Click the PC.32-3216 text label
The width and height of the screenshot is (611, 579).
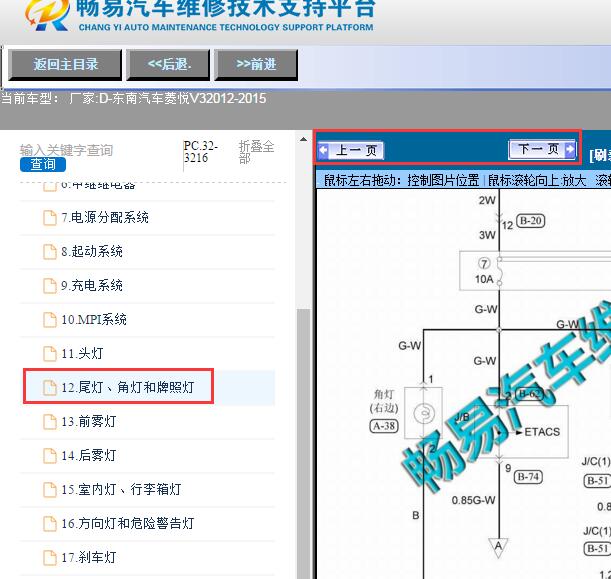tap(201, 152)
